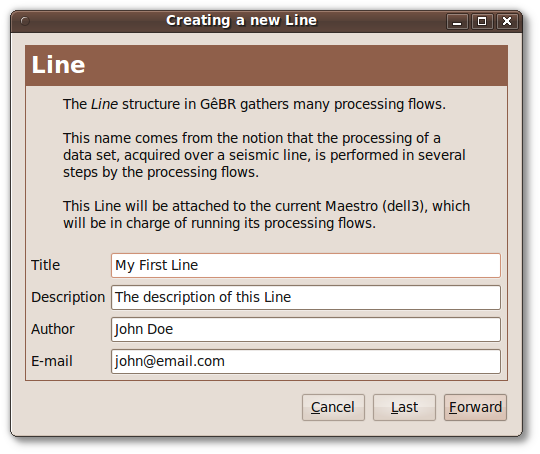Minimize the Creating a new Line window
Screen dimensions: 540x454
pyautogui.click(x=457, y=21)
